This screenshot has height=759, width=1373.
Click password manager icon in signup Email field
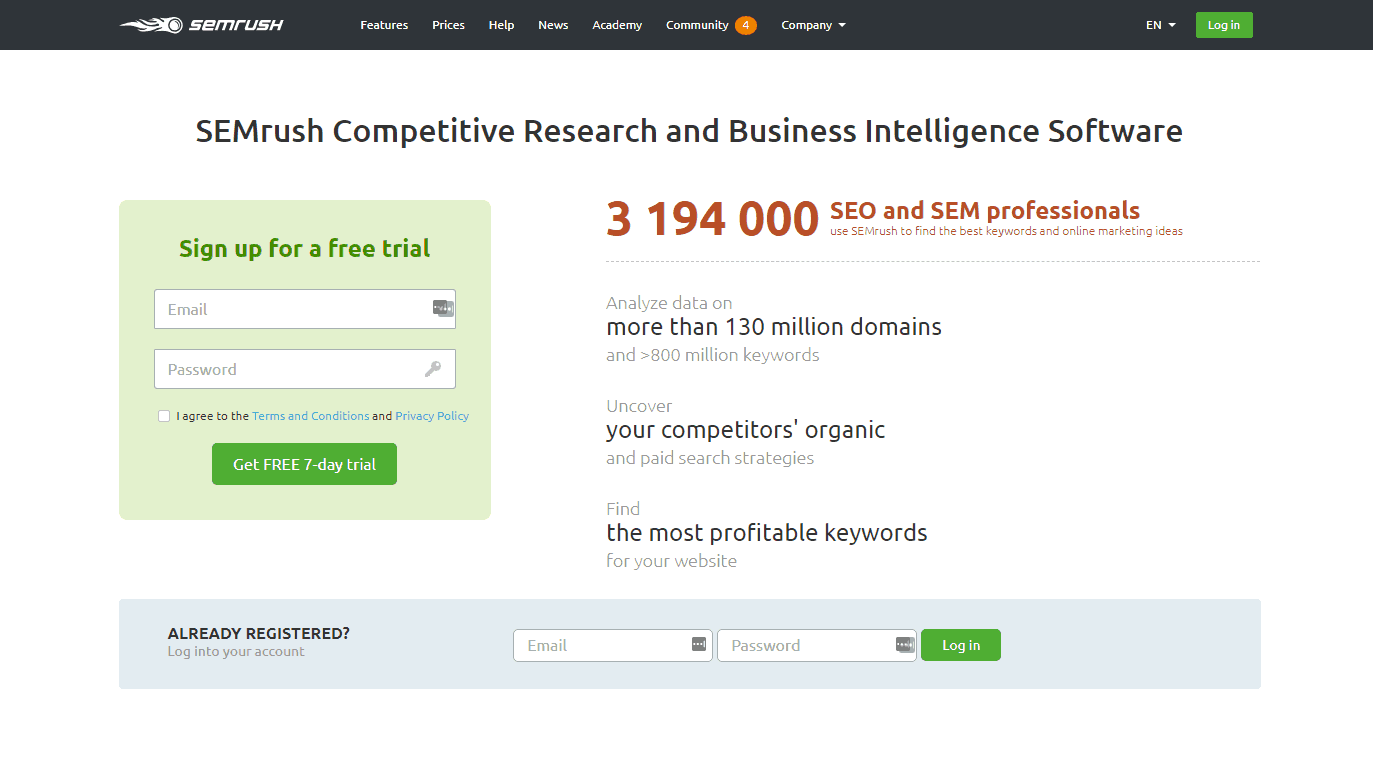[443, 309]
